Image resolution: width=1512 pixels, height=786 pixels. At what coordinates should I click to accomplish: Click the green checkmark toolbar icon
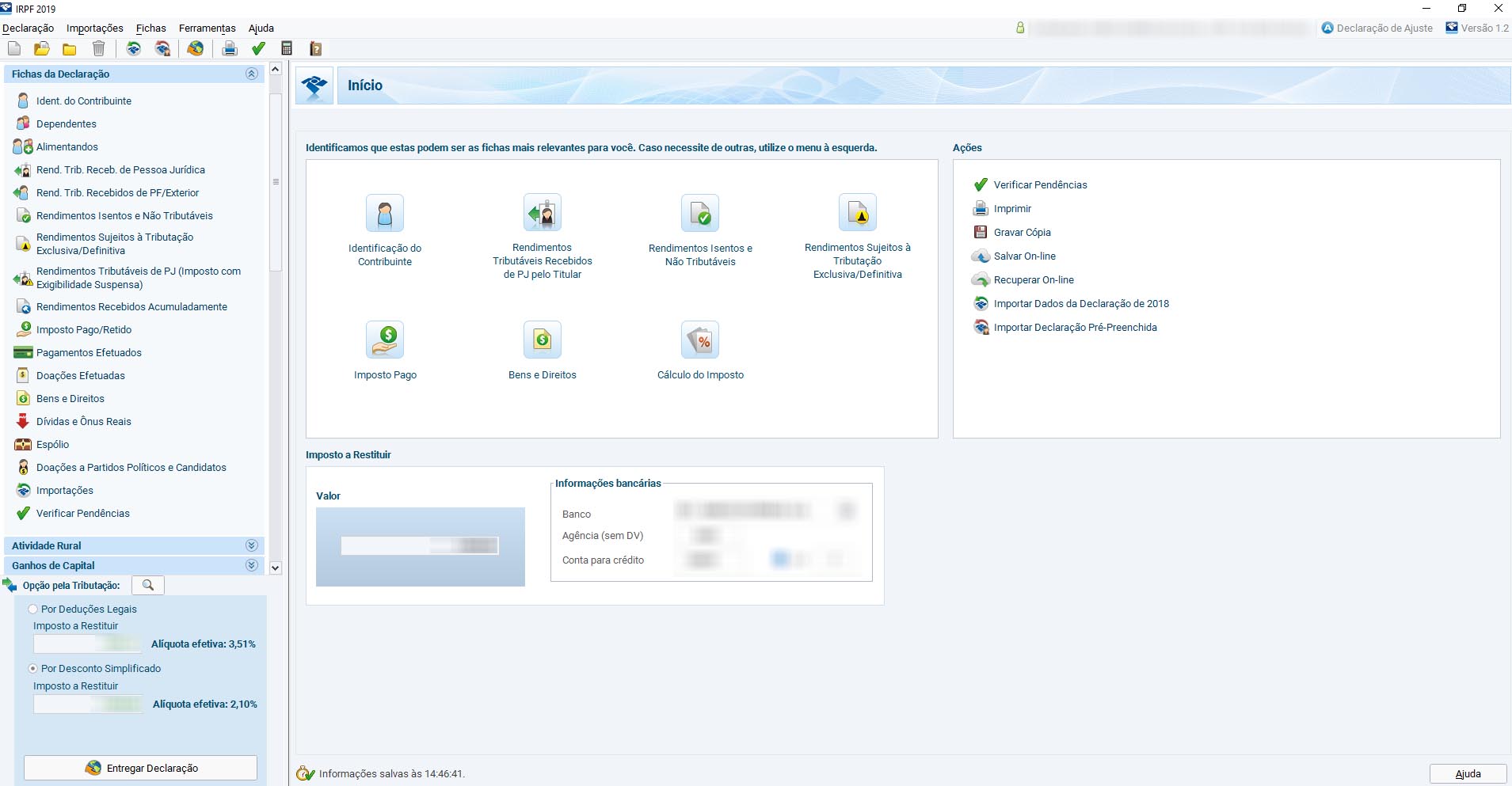click(258, 49)
